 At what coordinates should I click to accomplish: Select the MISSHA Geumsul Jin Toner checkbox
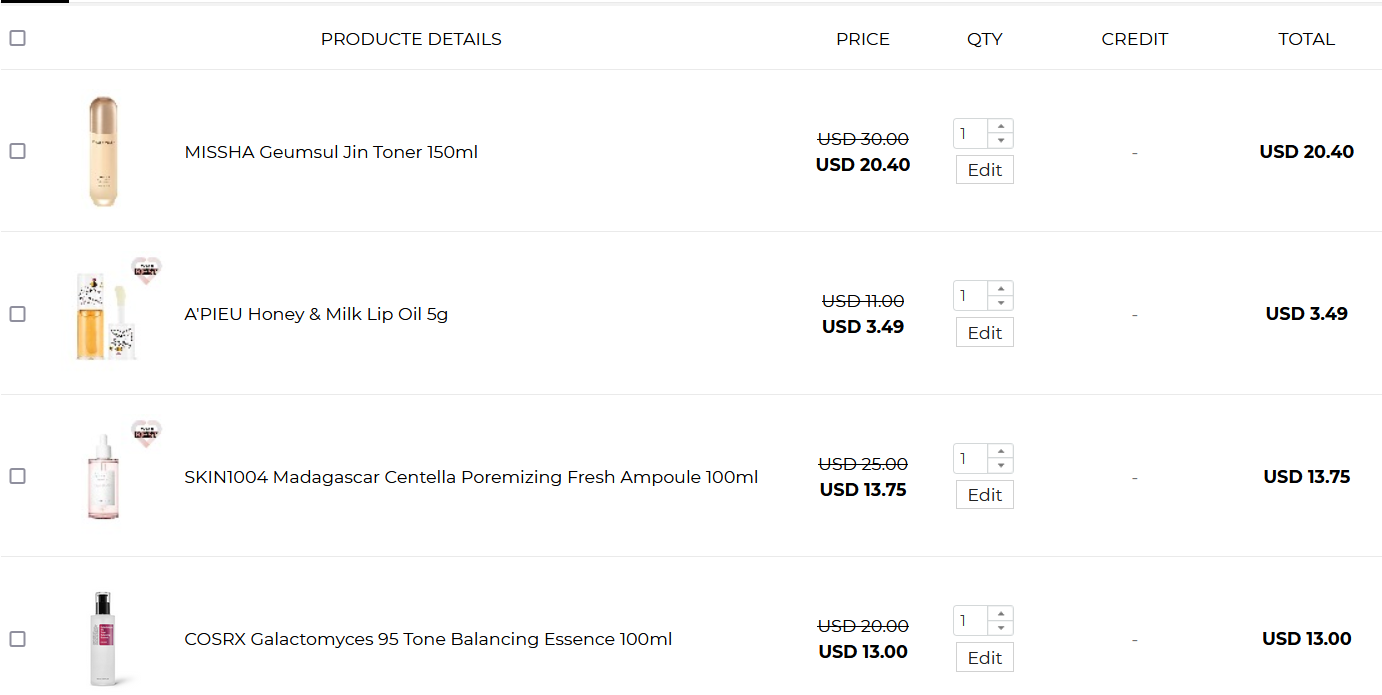coord(17,151)
